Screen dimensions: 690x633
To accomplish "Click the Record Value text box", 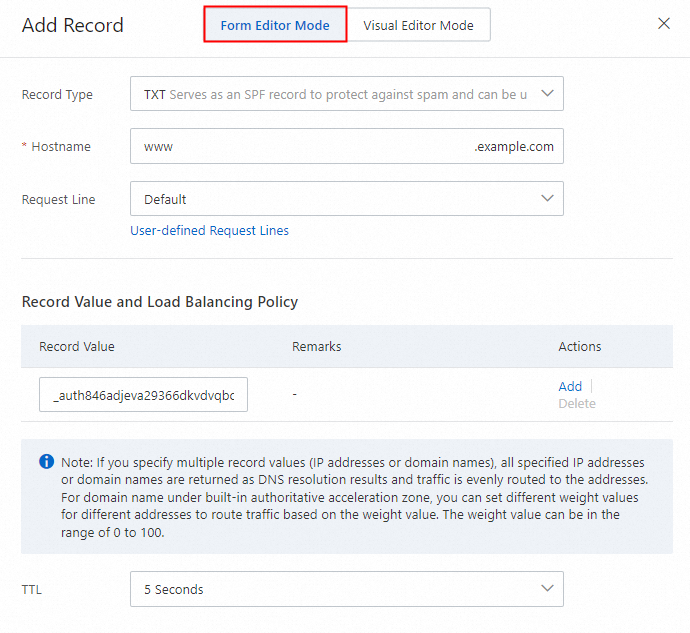I will click(143, 394).
